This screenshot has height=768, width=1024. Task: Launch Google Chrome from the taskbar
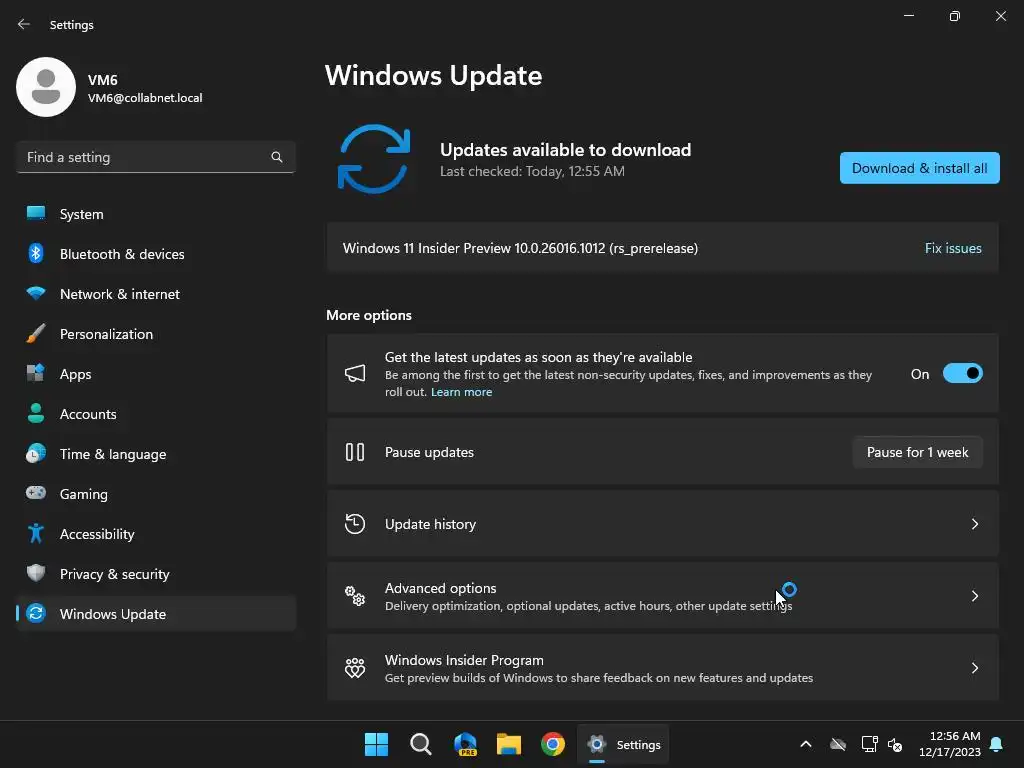[552, 744]
